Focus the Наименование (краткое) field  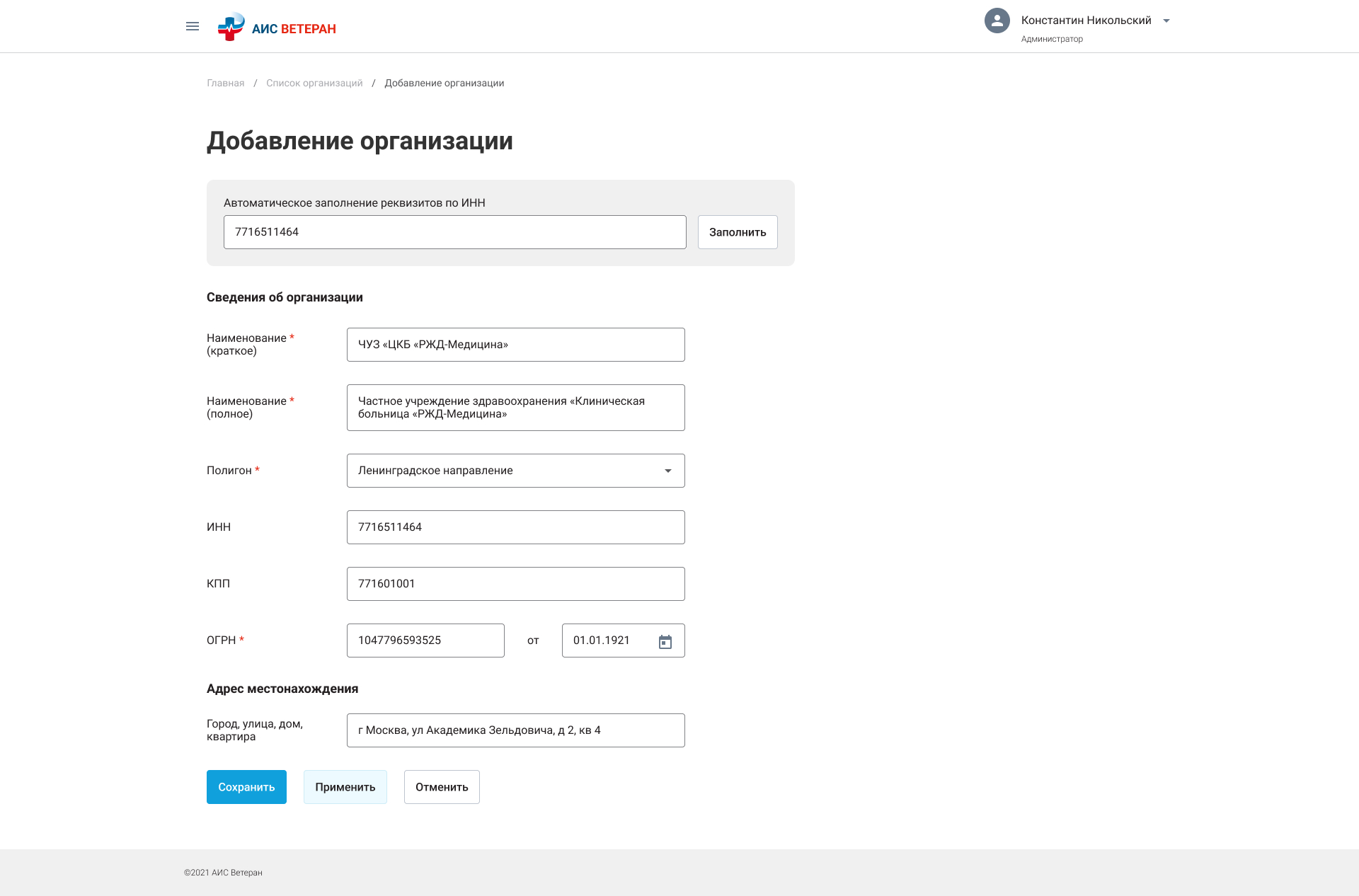coord(515,345)
